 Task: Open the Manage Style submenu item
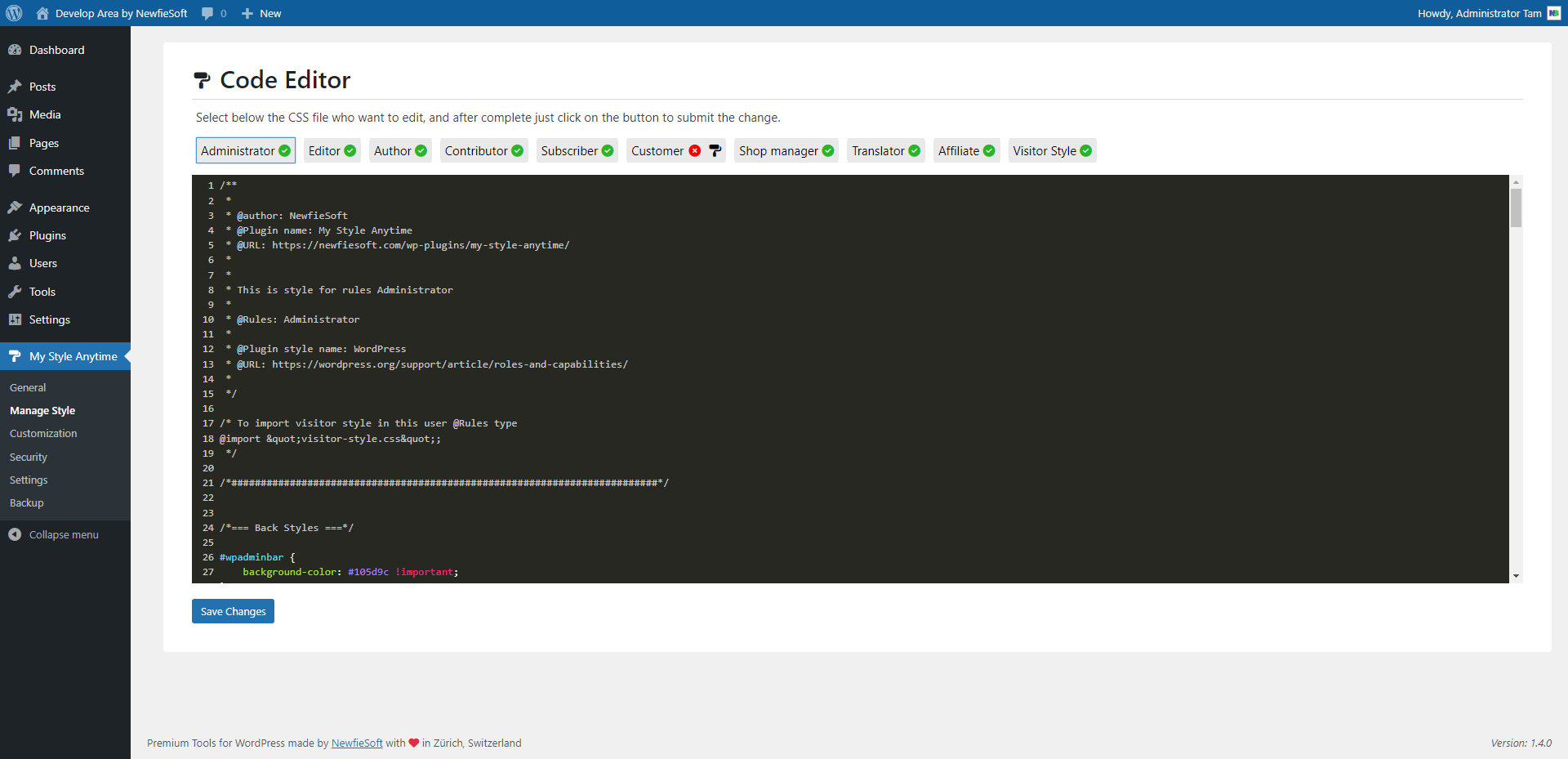pos(42,410)
